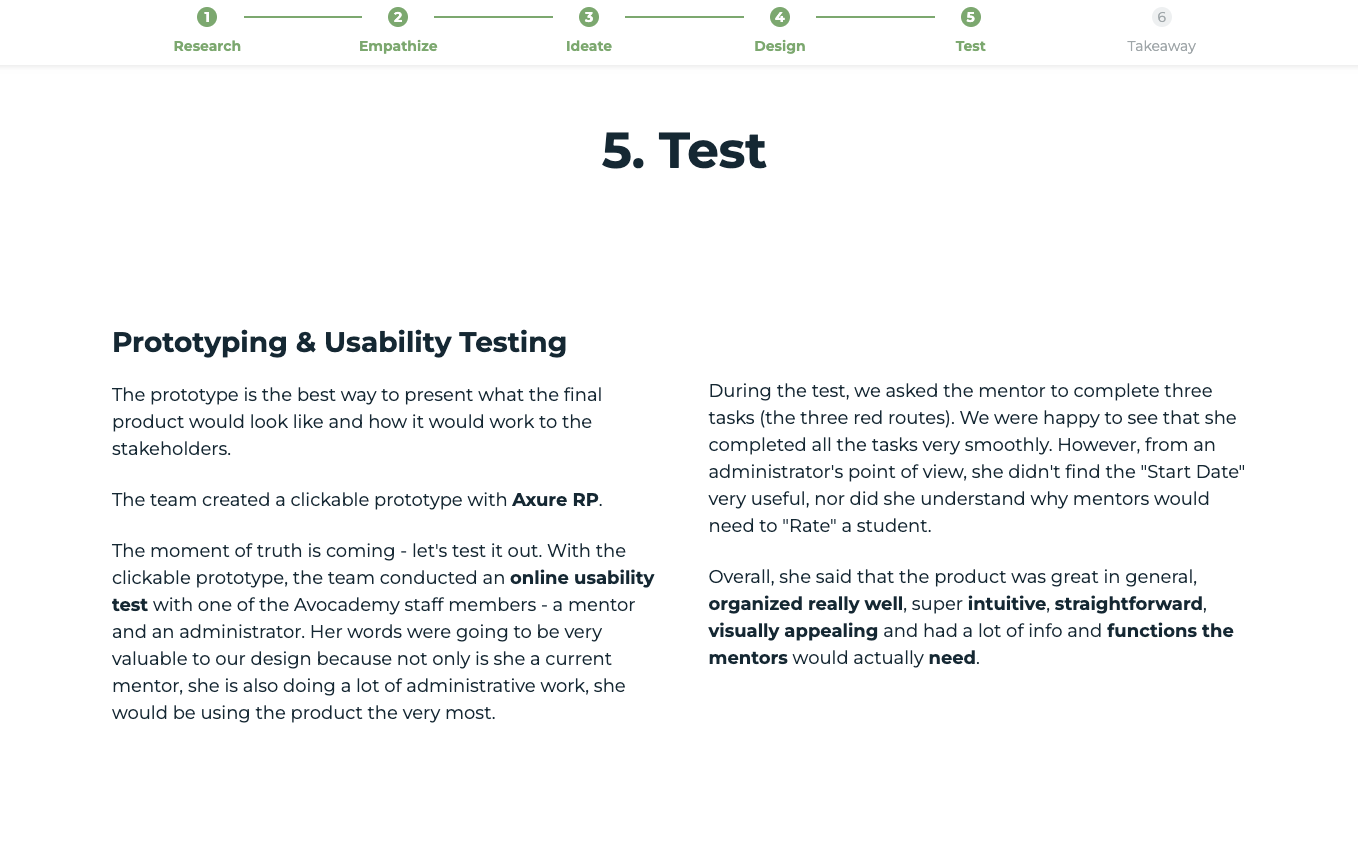Screen dimensions: 1358x868
Task: Select the Design step label
Action: coord(780,46)
